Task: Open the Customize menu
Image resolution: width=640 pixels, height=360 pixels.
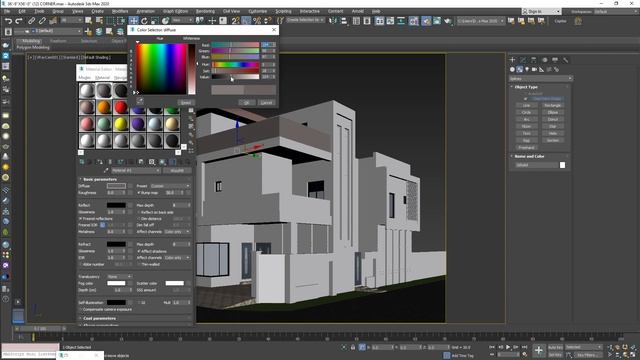Action: click(258, 11)
